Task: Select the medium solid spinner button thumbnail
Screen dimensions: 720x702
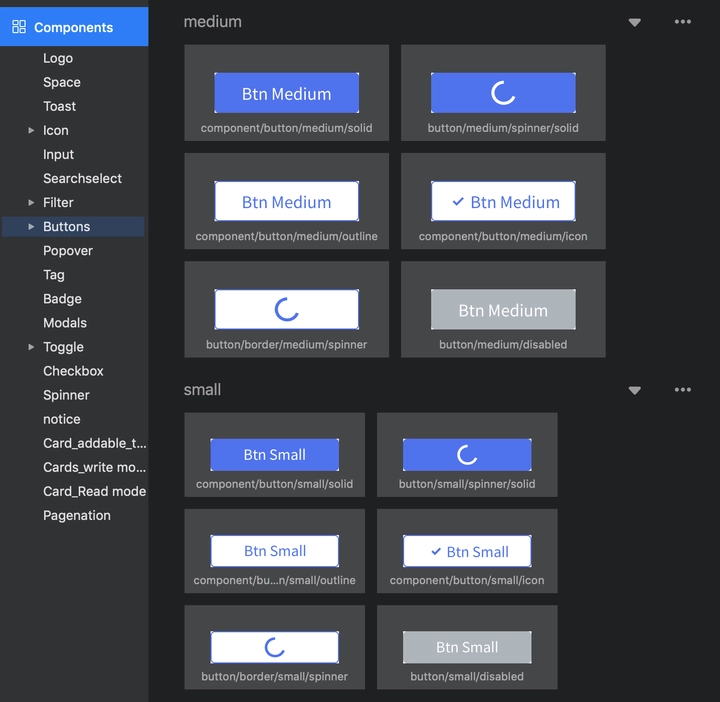Action: point(503,93)
